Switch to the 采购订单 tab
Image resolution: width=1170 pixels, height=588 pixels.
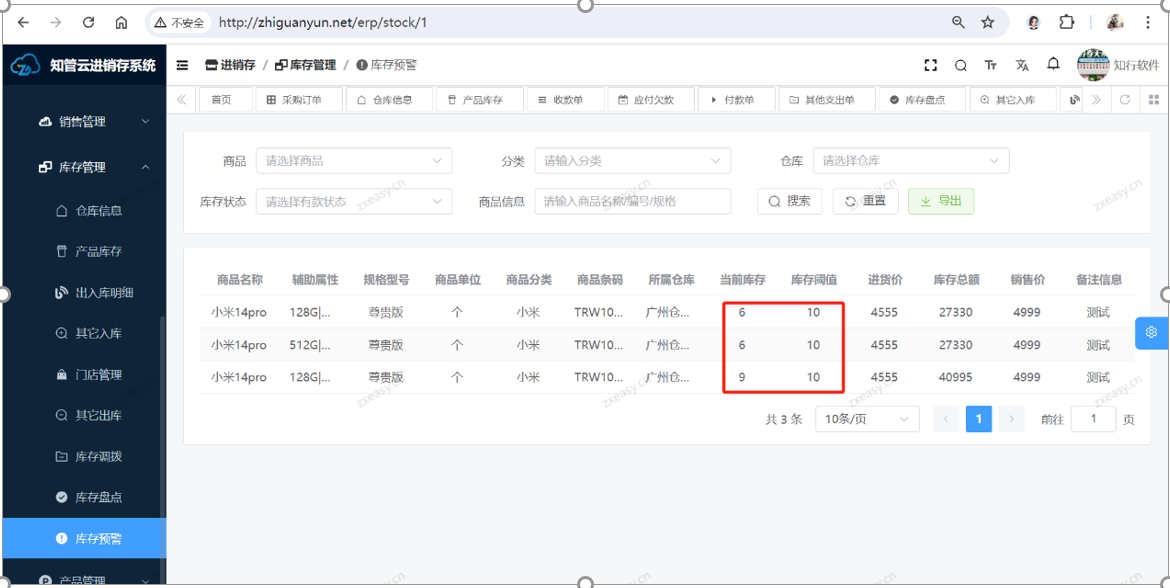tap(299, 99)
